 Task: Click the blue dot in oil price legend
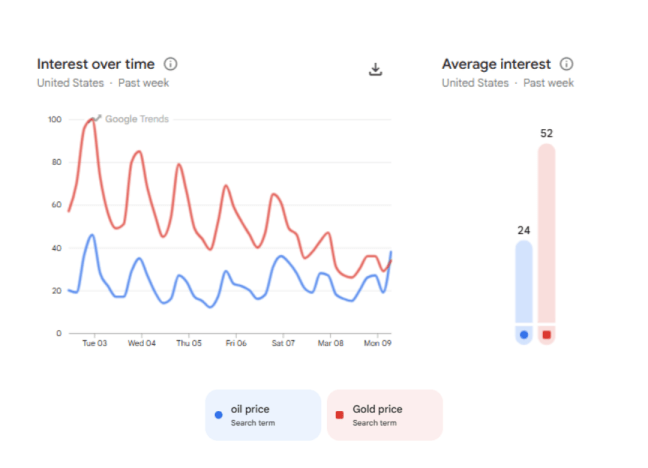(218, 415)
